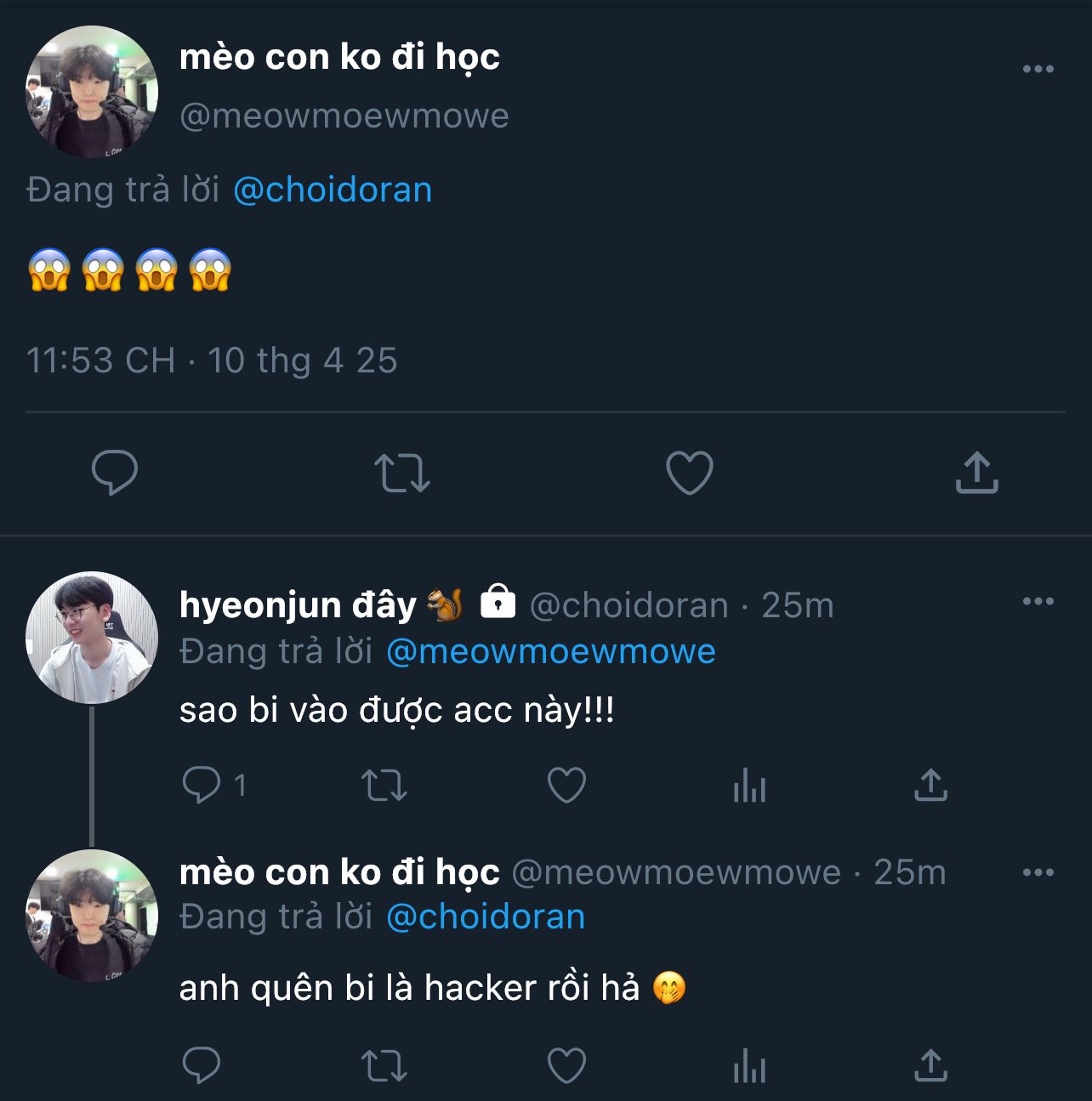This screenshot has height=1101, width=1092.
Task: Retweet the main emoji tweet
Action: [x=402, y=473]
